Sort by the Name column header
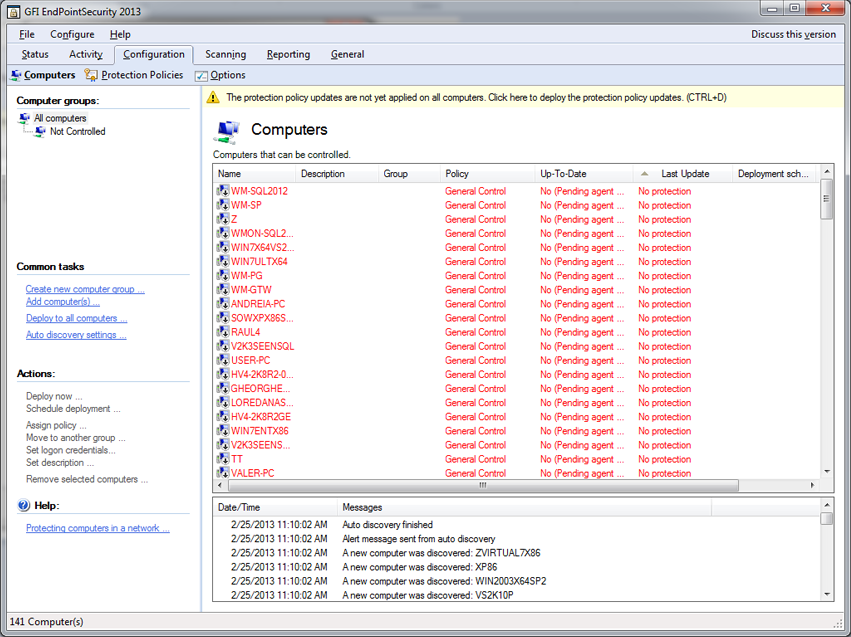 click(254, 174)
